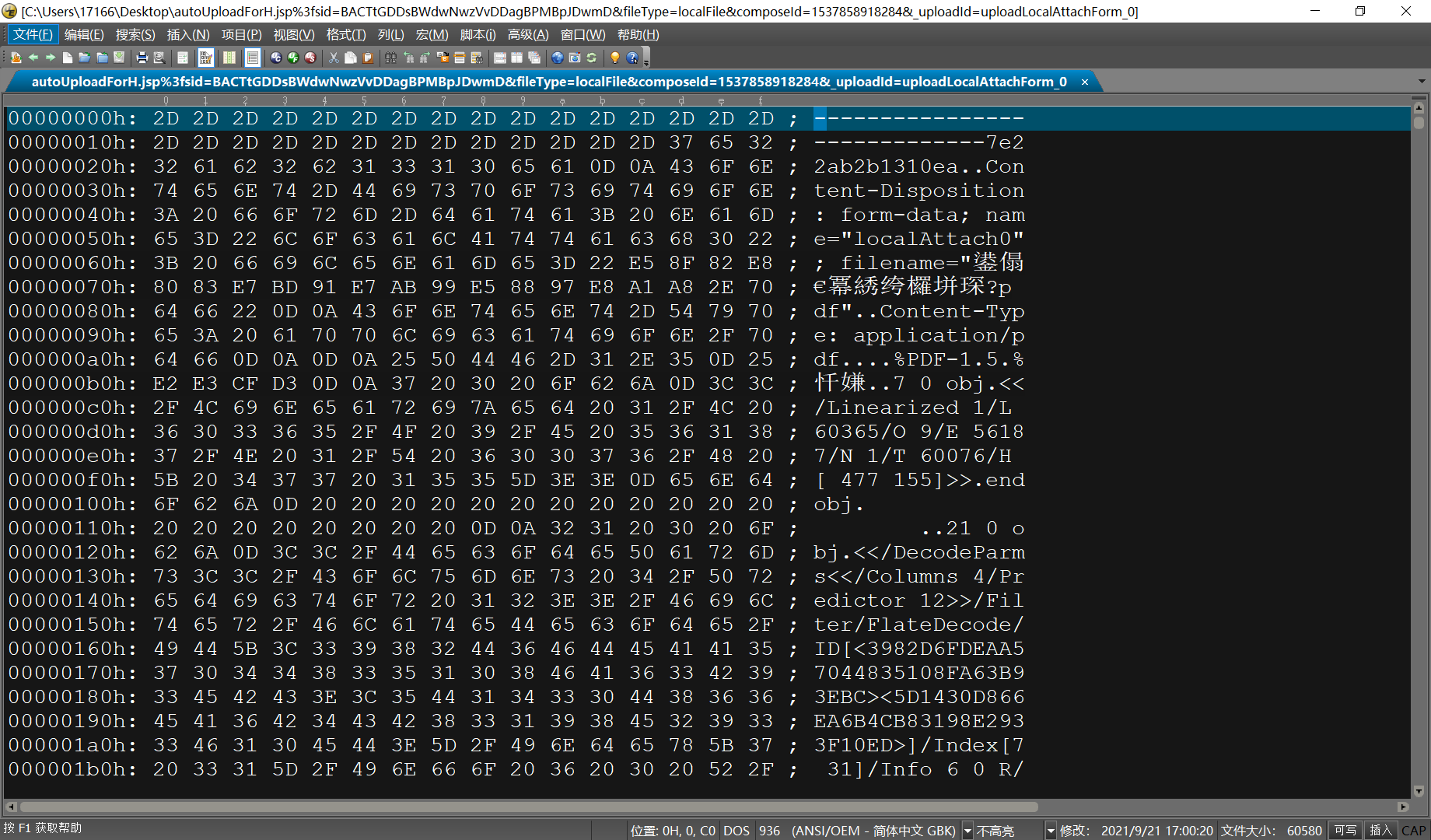
Task: Open the 高级(A) menu
Action: click(528, 34)
